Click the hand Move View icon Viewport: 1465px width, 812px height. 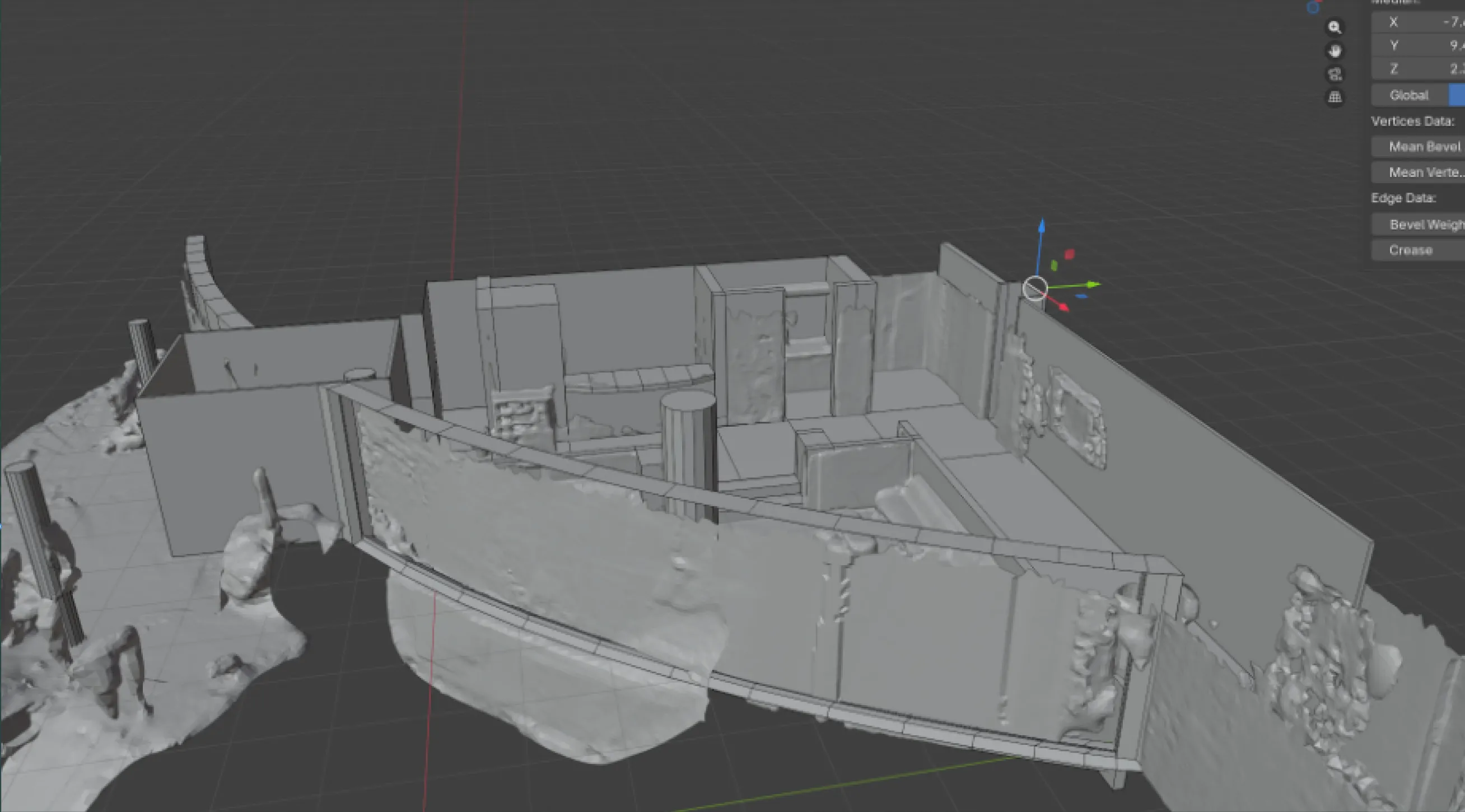[x=1335, y=51]
